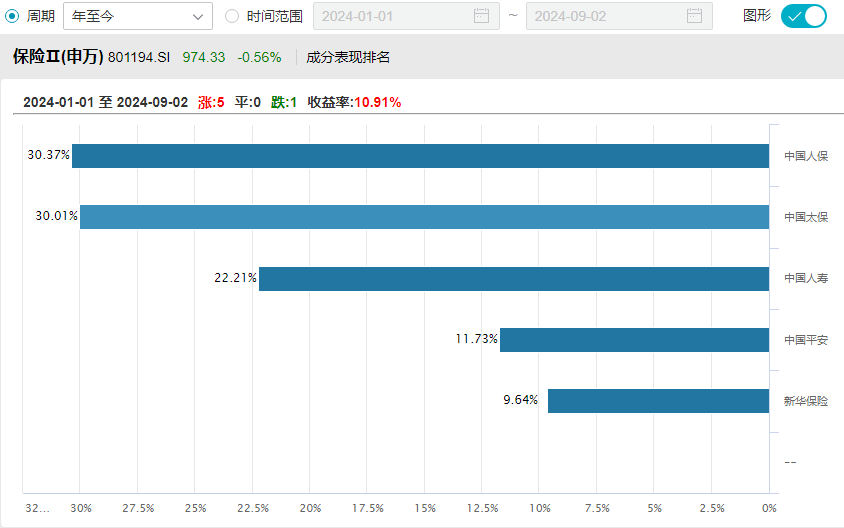Select the 周期 radio button

(x=12, y=16)
